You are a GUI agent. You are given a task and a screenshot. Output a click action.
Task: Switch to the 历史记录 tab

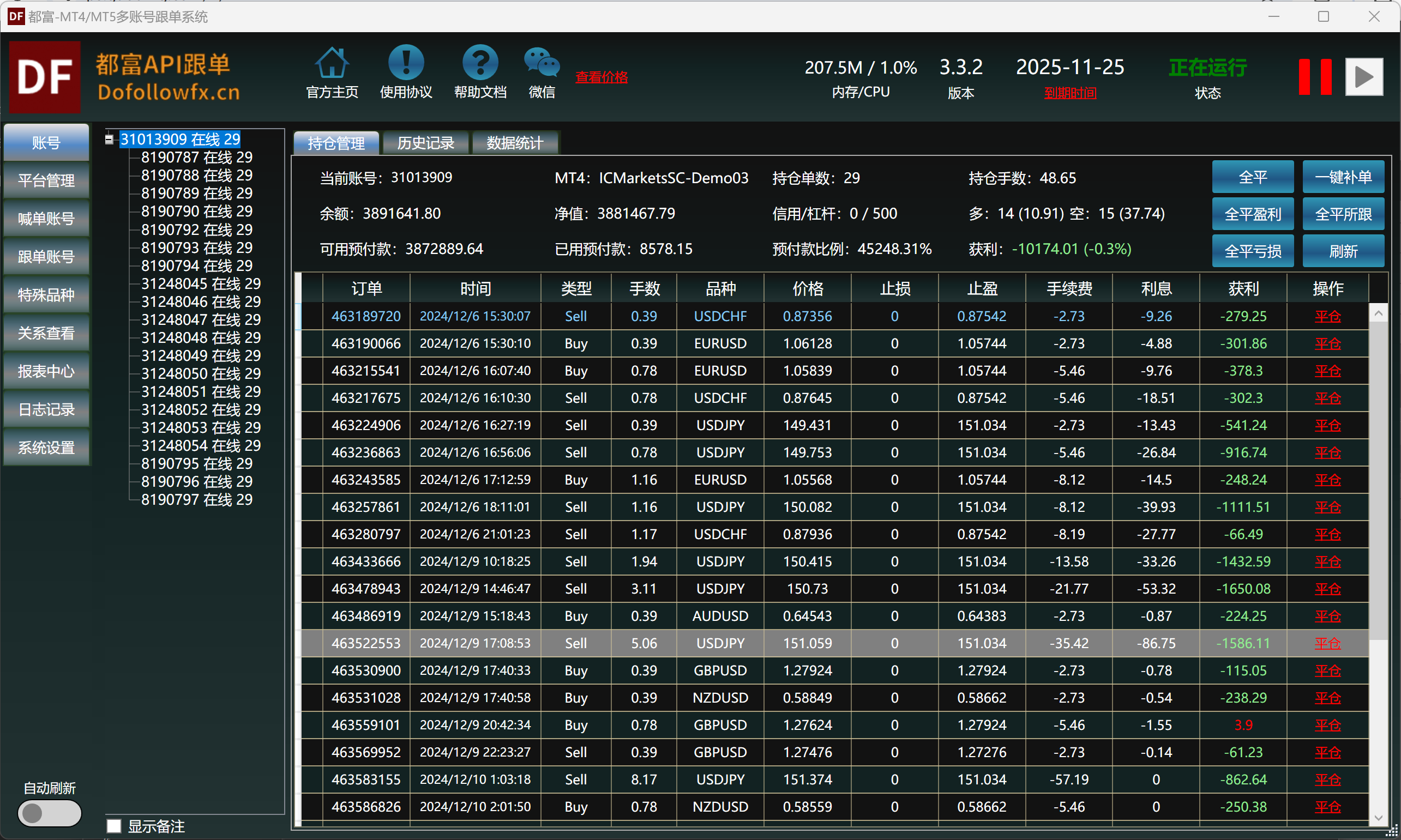425,143
